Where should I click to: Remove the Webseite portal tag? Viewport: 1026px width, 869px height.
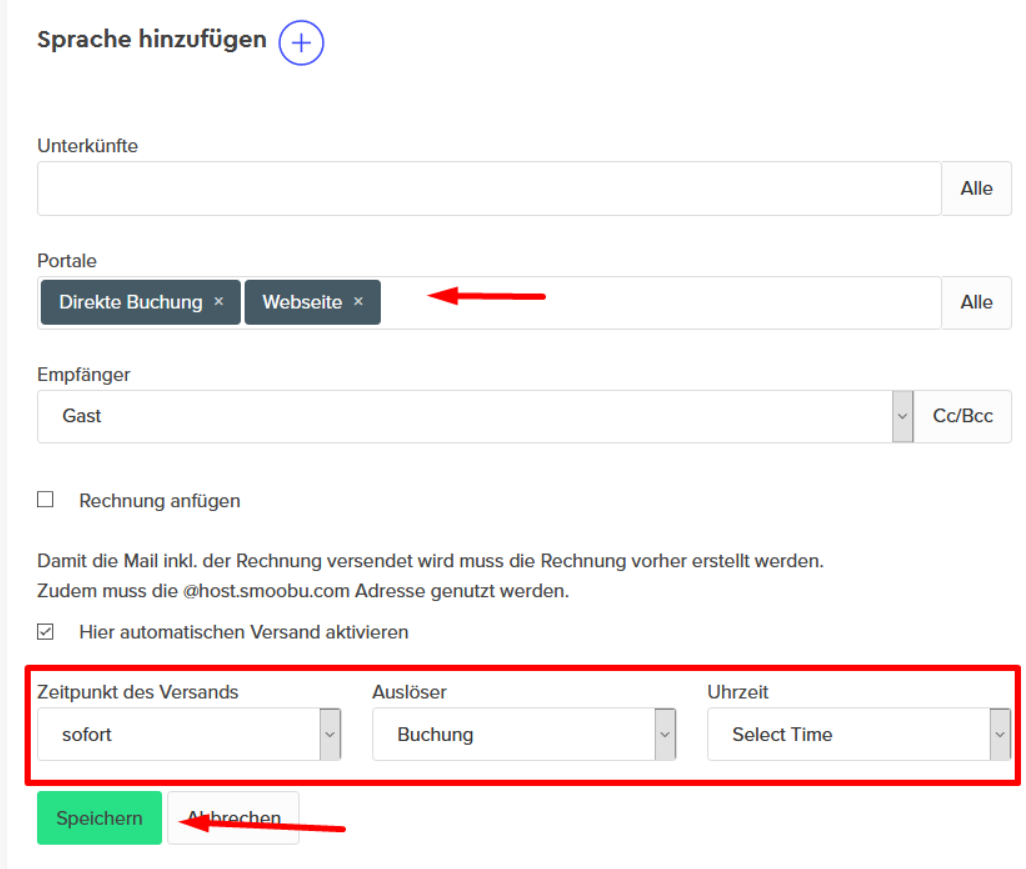[x=358, y=301]
